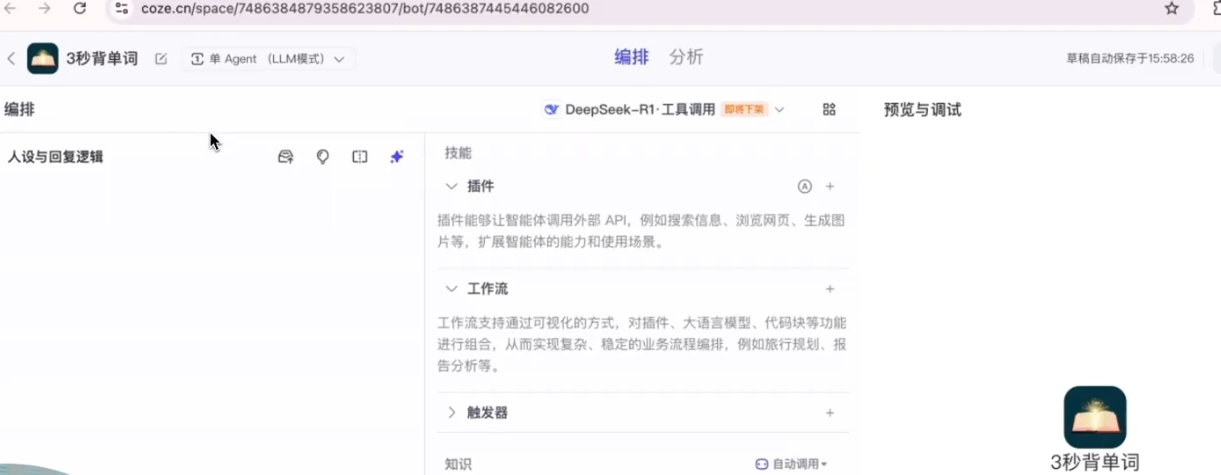Bookmark this page with the star icon
The width and height of the screenshot is (1221, 475).
point(1172,9)
